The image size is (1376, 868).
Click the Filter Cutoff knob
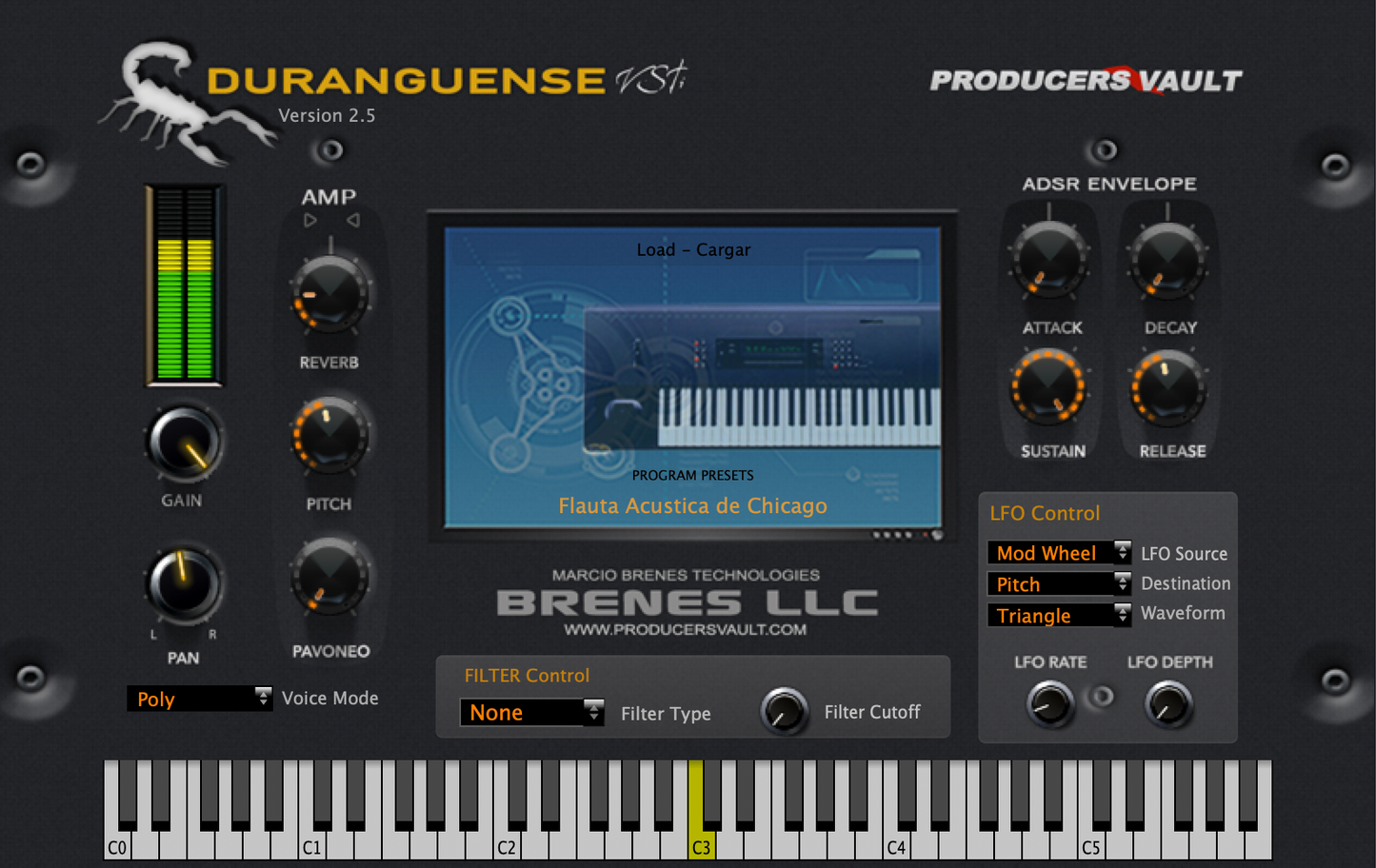point(784,711)
